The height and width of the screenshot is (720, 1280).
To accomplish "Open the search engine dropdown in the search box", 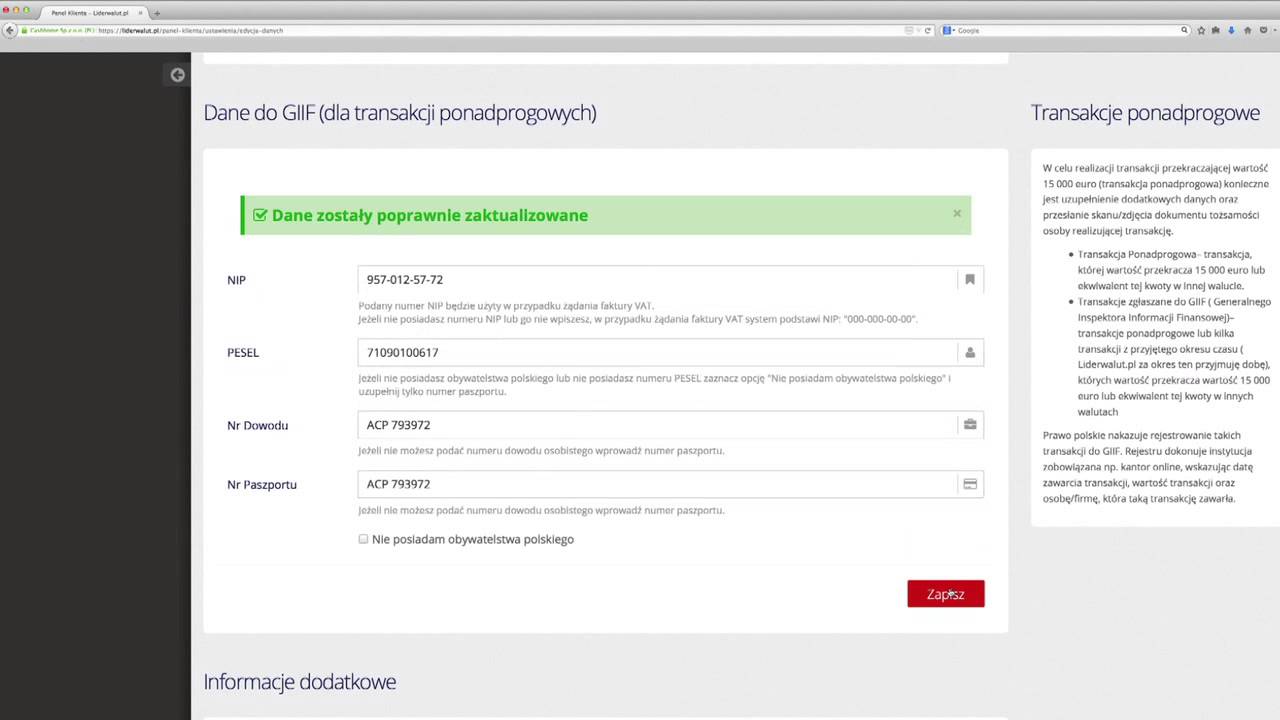I will tap(949, 30).
